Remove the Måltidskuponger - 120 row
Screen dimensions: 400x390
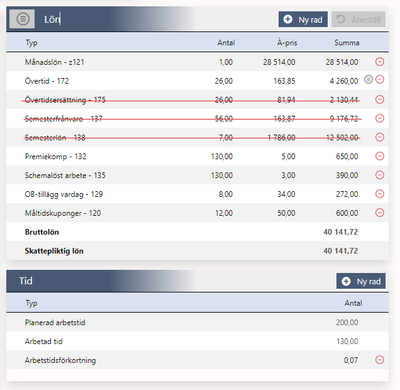[380, 213]
